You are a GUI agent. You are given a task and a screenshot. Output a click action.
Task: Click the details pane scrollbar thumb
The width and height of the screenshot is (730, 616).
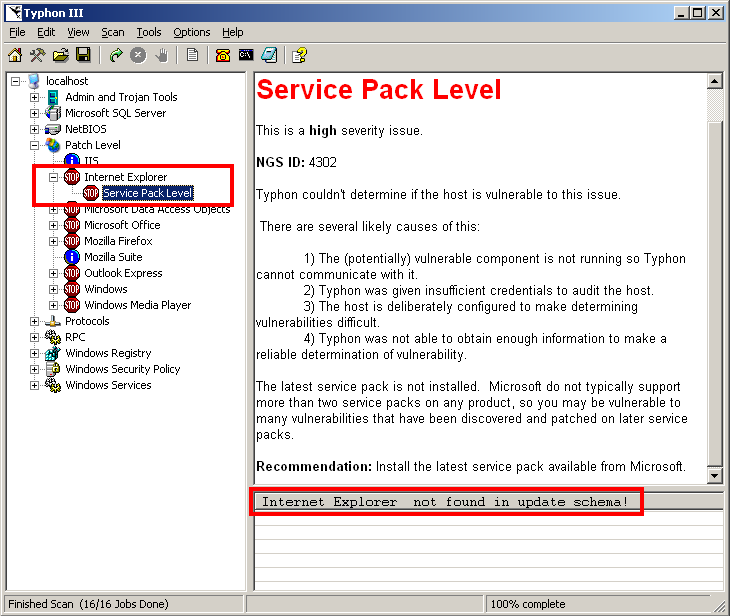click(x=715, y=293)
